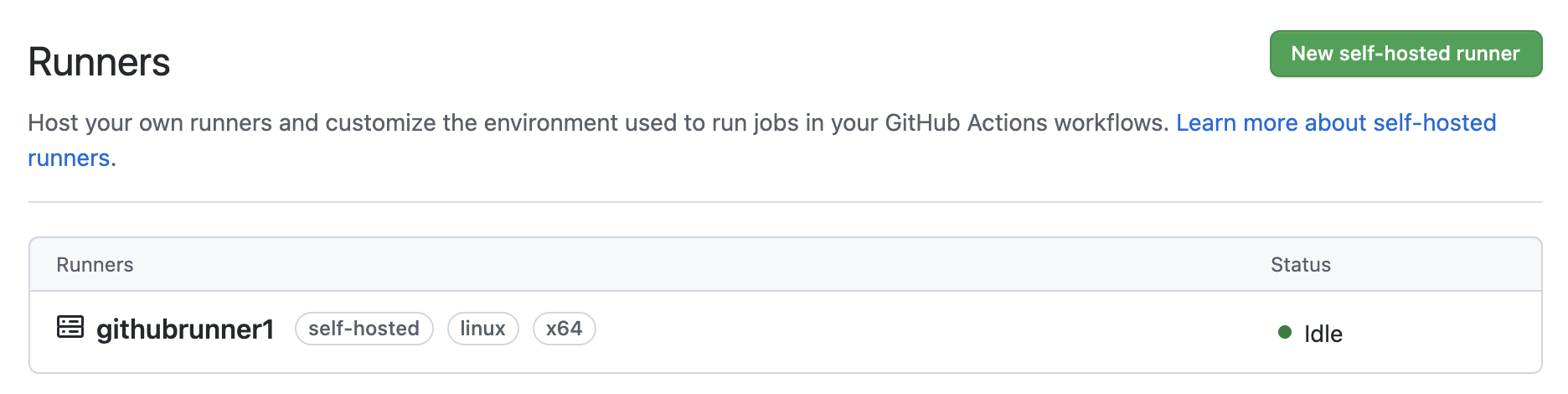The height and width of the screenshot is (394, 1568).
Task: Click the word "runners." ending the link
Action: tap(70, 158)
